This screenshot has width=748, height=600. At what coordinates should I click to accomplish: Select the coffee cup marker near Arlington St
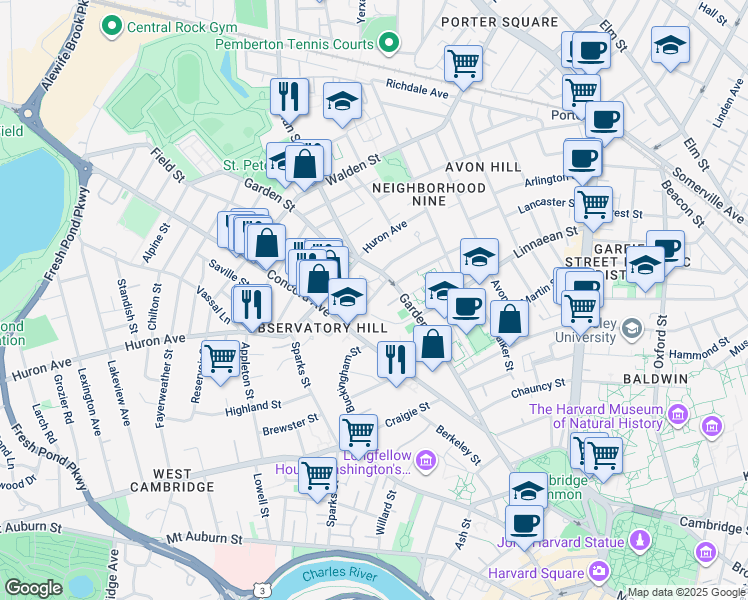pyautogui.click(x=582, y=161)
